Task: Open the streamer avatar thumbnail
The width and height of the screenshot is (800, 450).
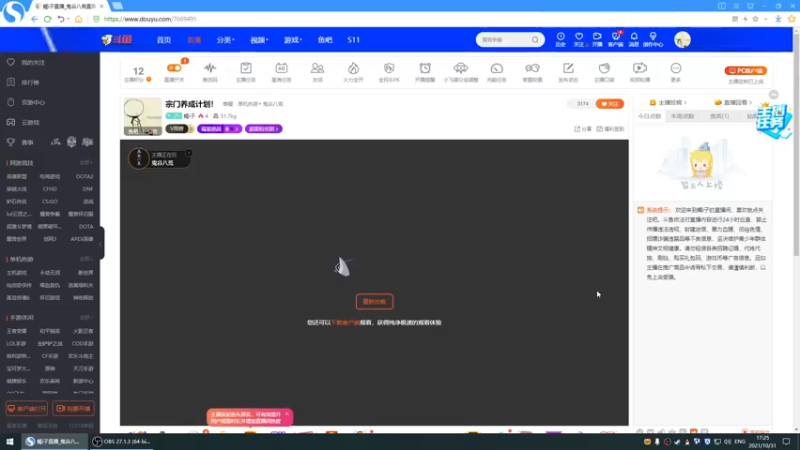Action: pyautogui.click(x=142, y=117)
